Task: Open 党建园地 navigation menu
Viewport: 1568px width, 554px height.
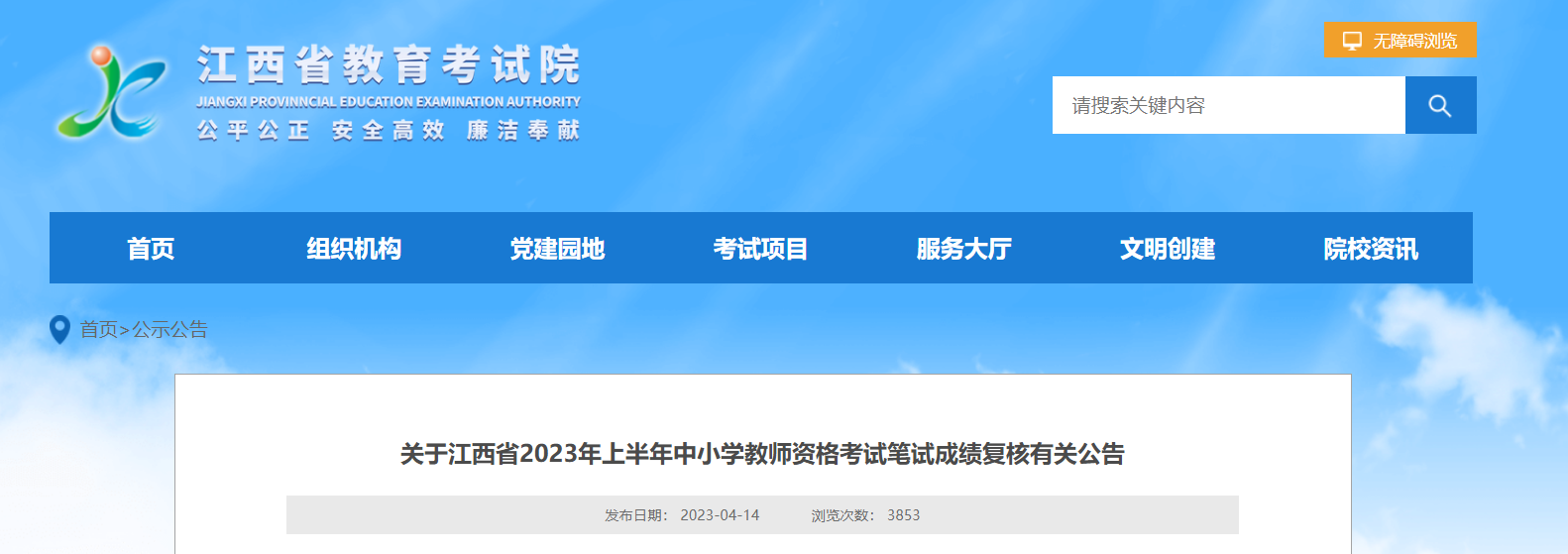Action: 557,249
